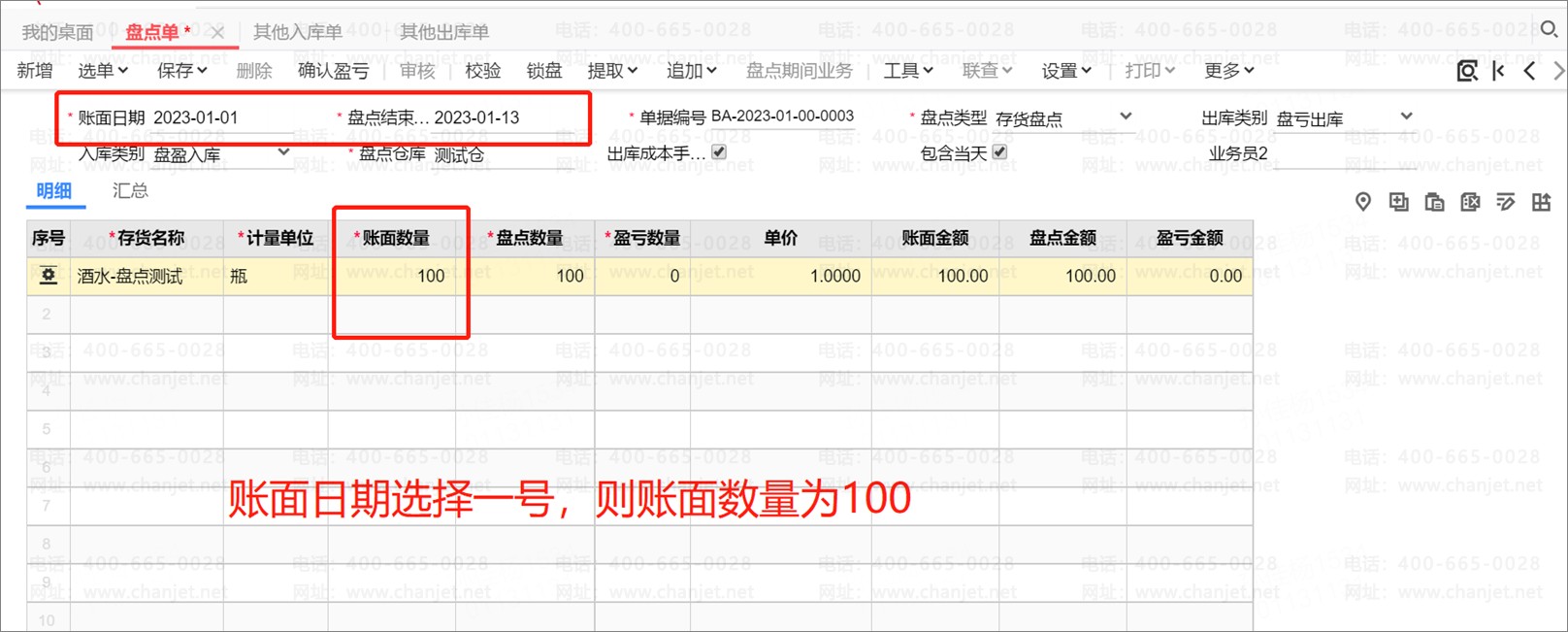The image size is (1568, 632).
Task: Open the 出库类别 dropdown
Action: 1406,116
